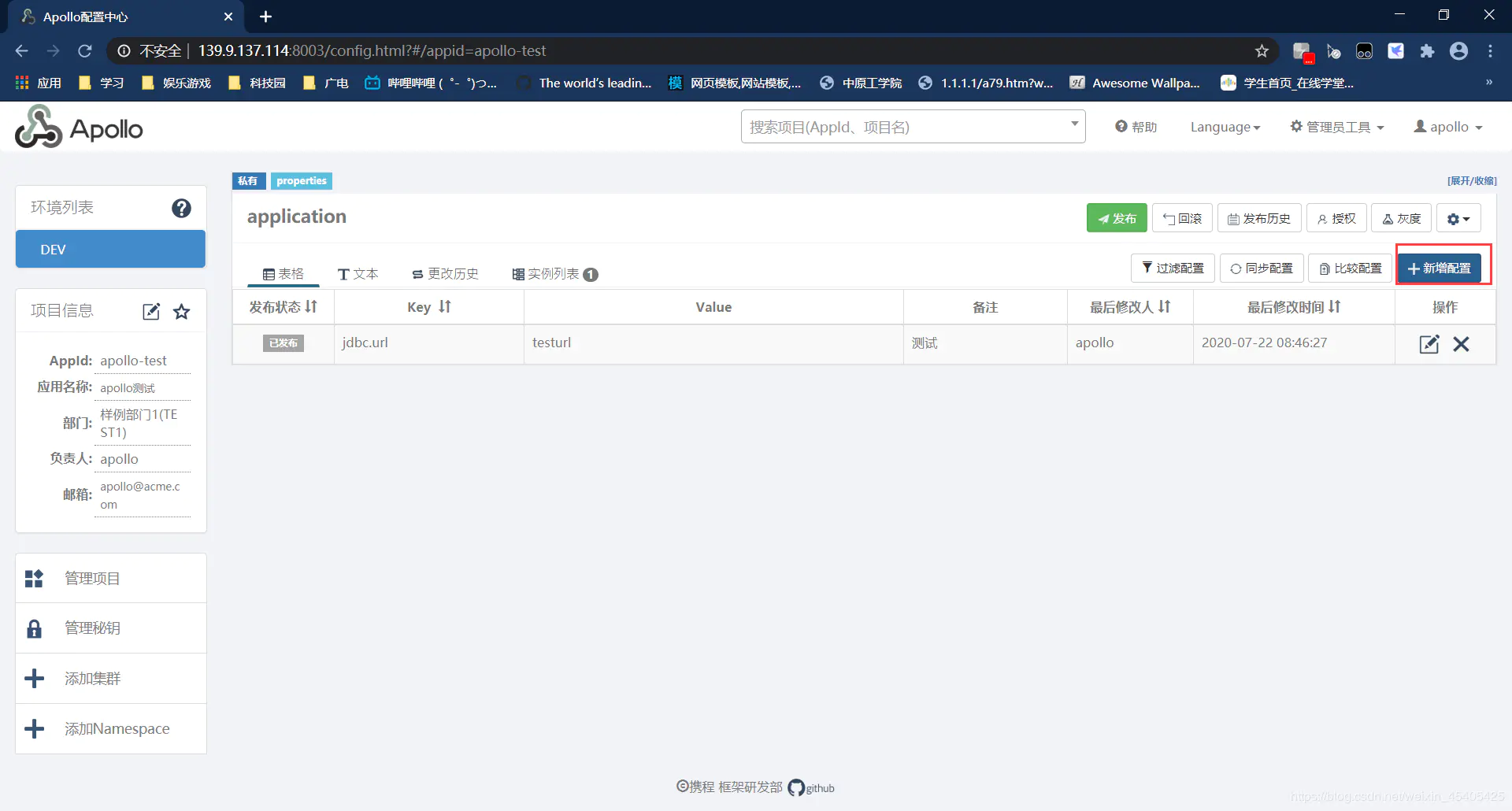This screenshot has width=1512, height=811.
Task: Toggle 展开/收缩 for the namespace
Action: pos(1472,181)
